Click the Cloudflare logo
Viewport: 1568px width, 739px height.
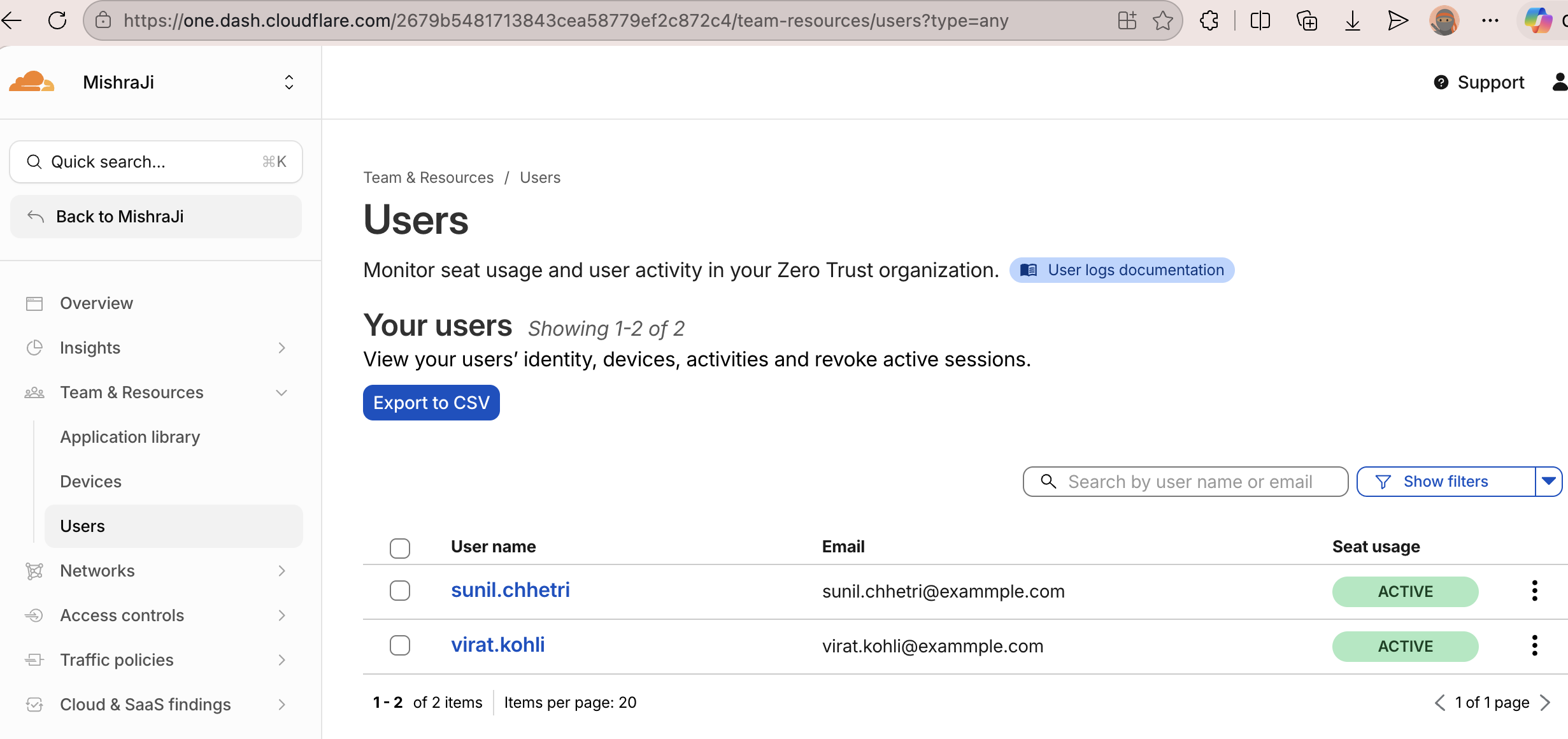tap(31, 82)
